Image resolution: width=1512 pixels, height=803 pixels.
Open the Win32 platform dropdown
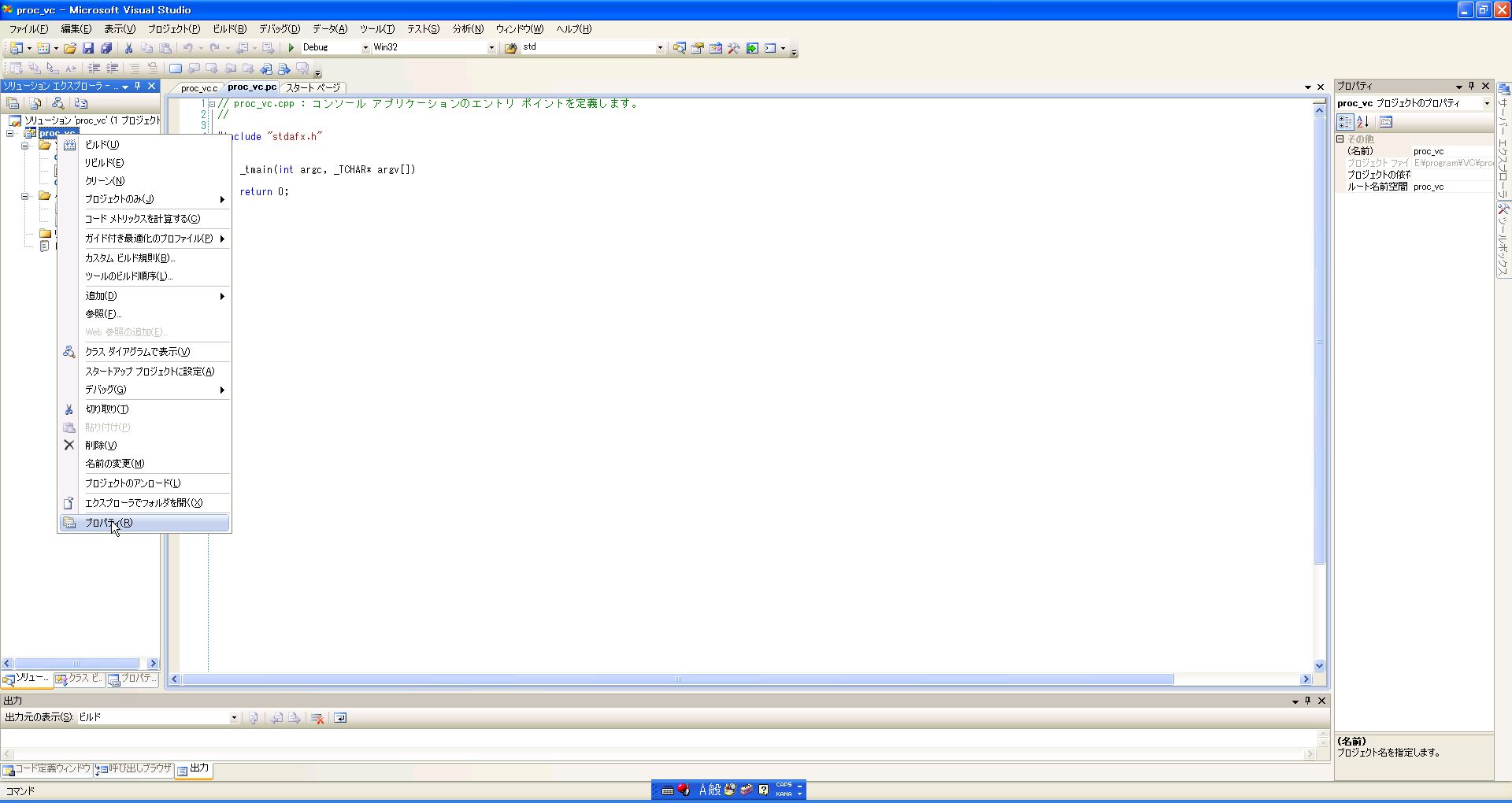(491, 48)
